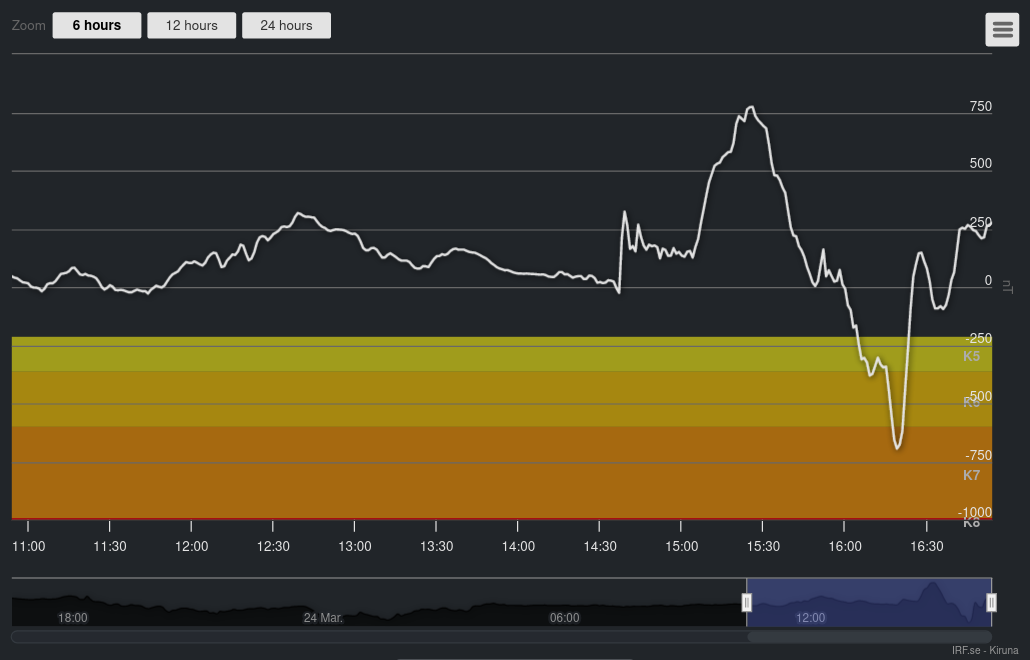This screenshot has width=1030, height=660.
Task: Open the chart hamburger menu
Action: [x=1002, y=30]
